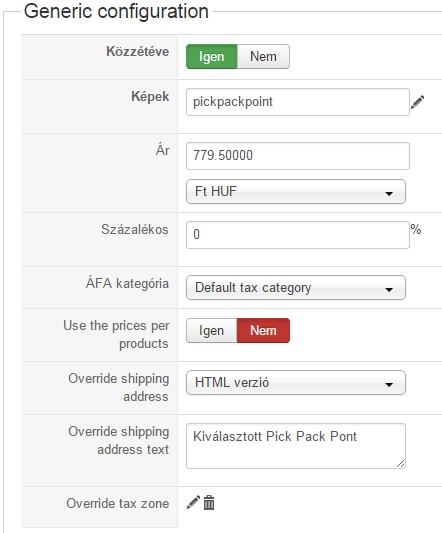Click the pencil icon next to Képek field

(x=418, y=102)
